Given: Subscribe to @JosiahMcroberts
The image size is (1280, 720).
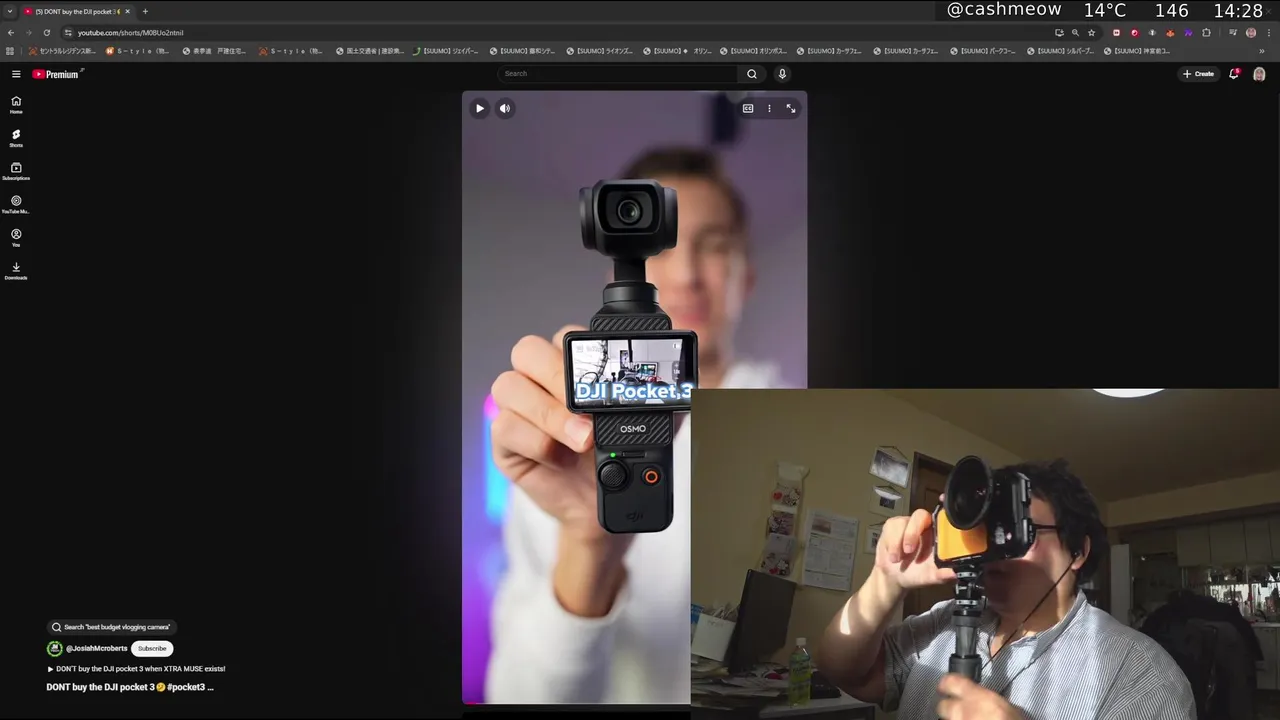Looking at the screenshot, I should [152, 648].
